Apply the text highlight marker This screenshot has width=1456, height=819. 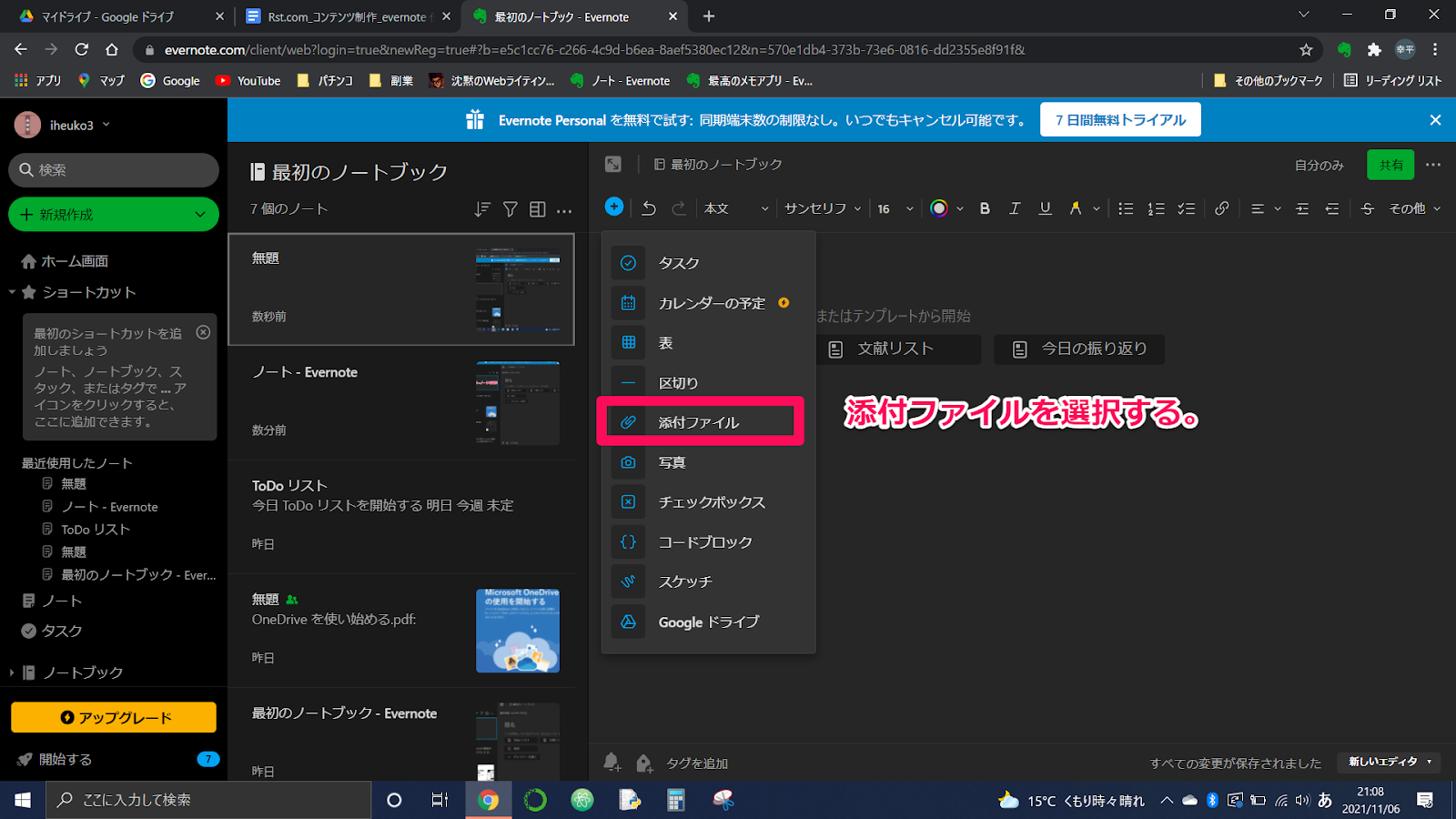pos(1076,208)
